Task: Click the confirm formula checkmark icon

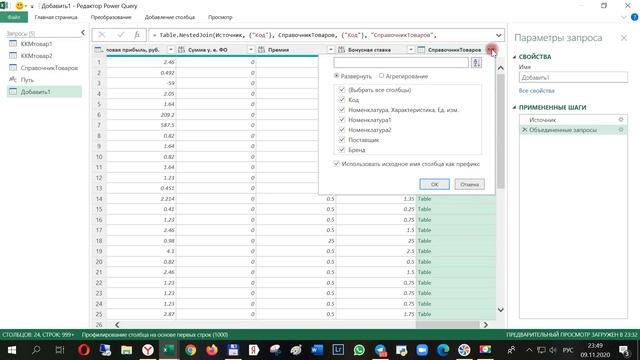Action: (x=120, y=35)
